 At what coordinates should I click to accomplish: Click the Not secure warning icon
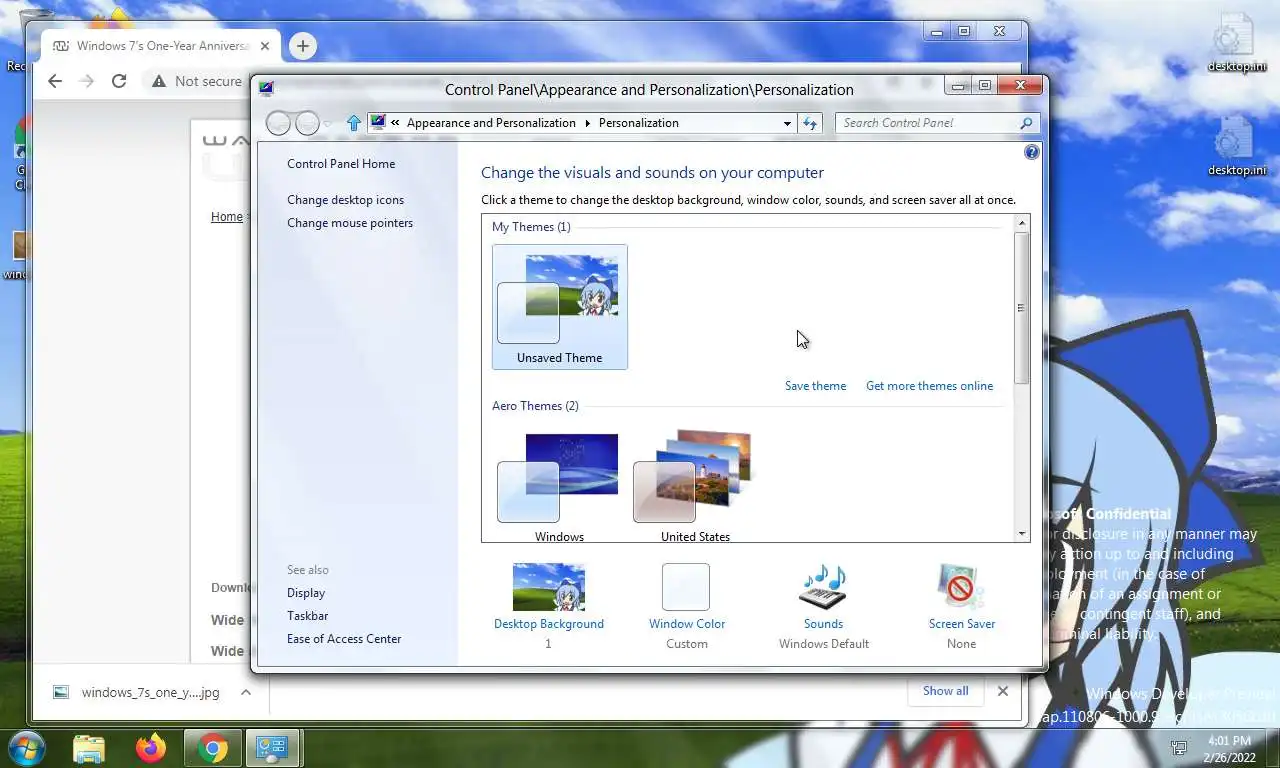pyautogui.click(x=158, y=81)
